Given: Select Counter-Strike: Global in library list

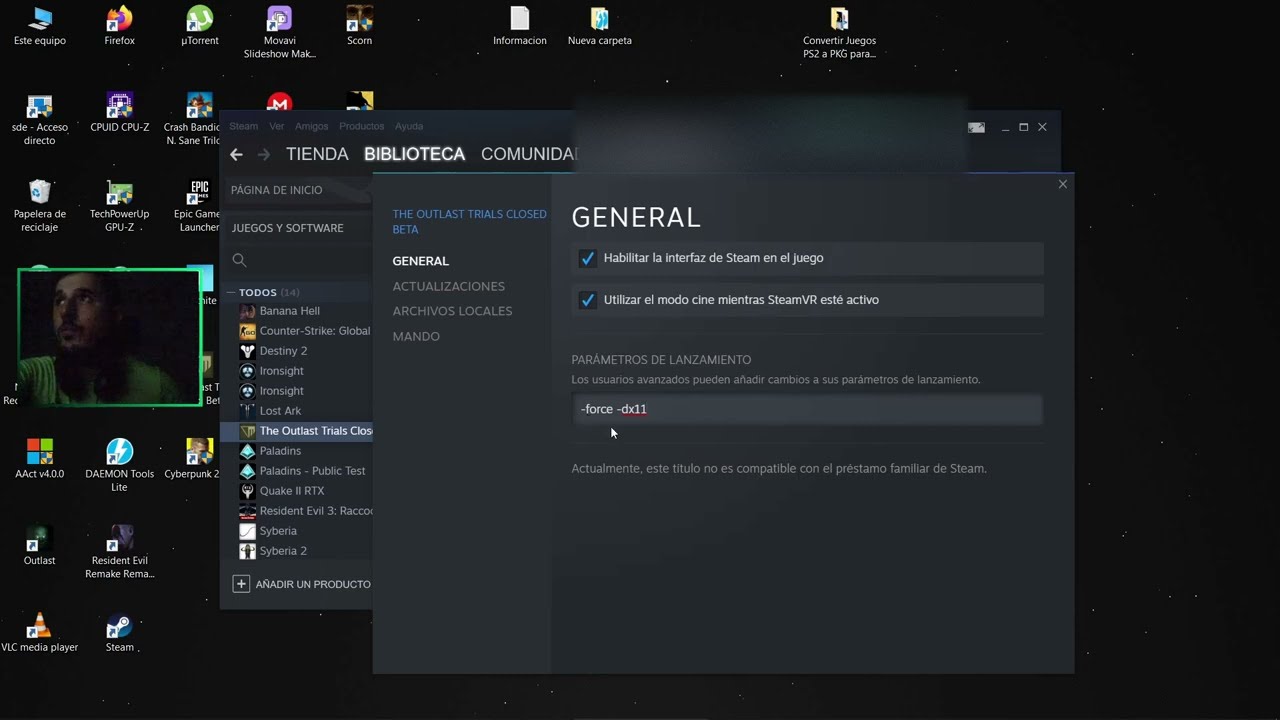Looking at the screenshot, I should 314,331.
